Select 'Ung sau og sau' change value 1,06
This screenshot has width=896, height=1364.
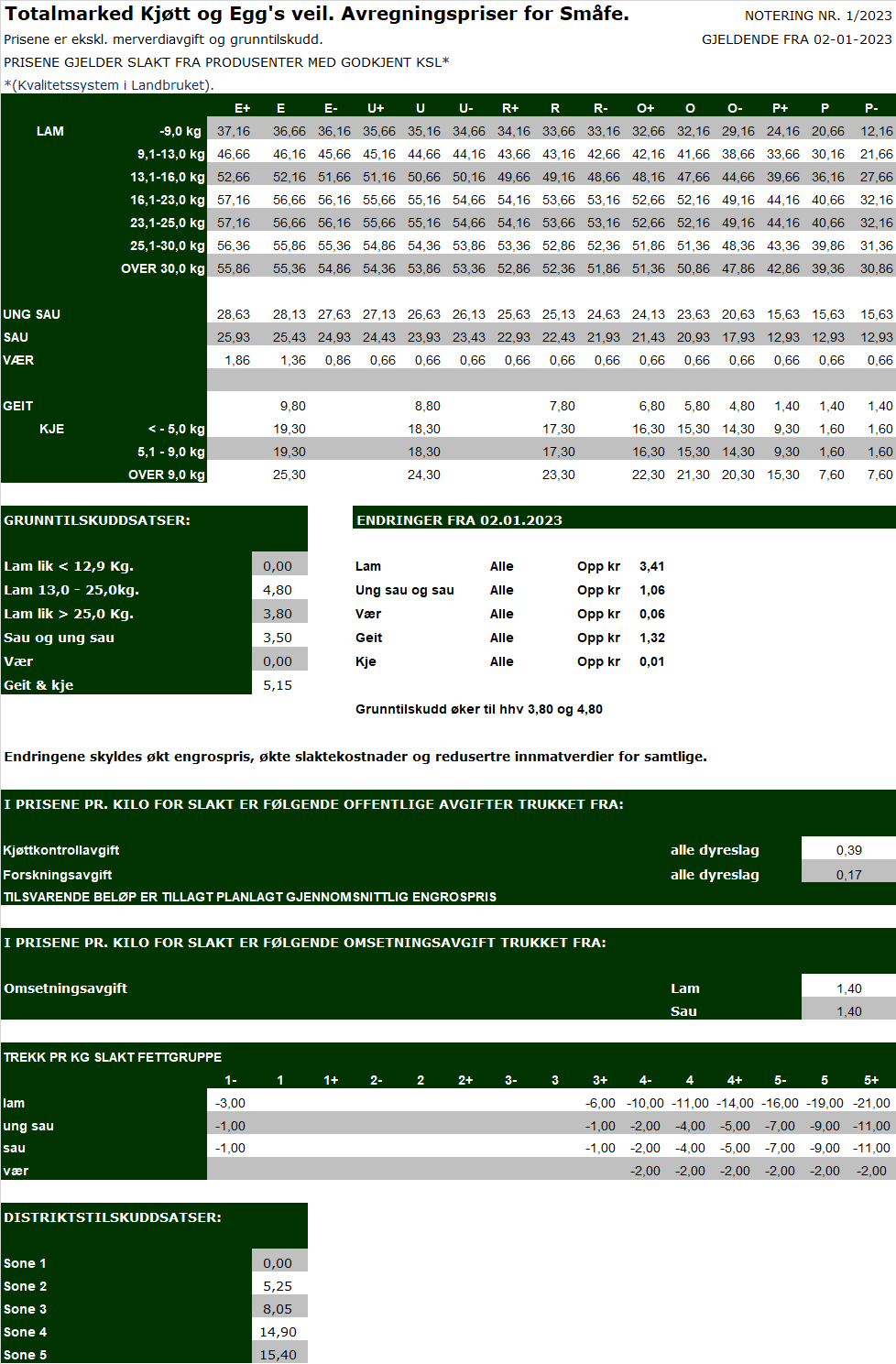652,590
